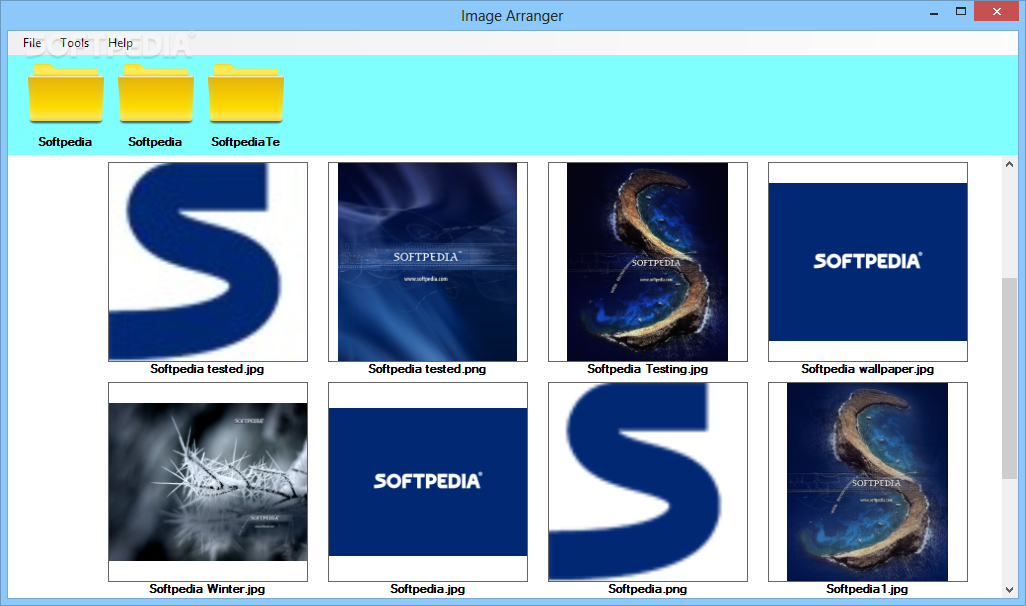Open the Tools menu
Screen dimensions: 1026x606
(x=75, y=43)
